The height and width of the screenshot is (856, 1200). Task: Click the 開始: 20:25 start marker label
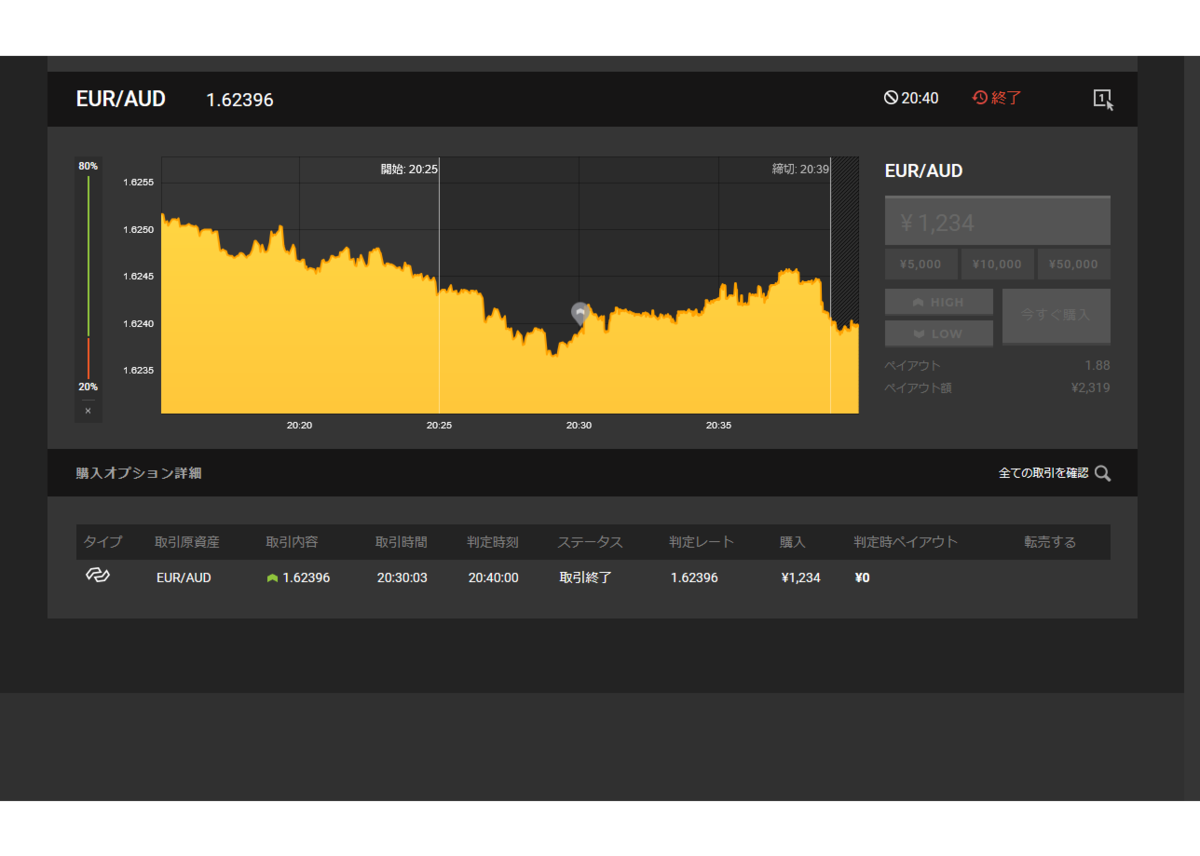(409, 169)
